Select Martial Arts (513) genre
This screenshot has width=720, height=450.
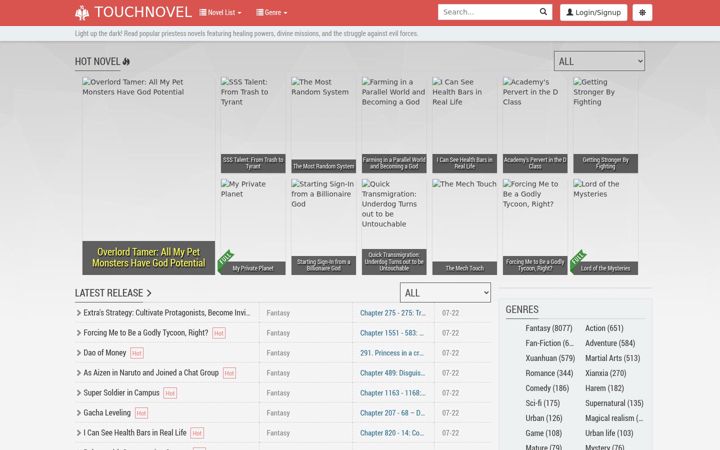pos(613,358)
